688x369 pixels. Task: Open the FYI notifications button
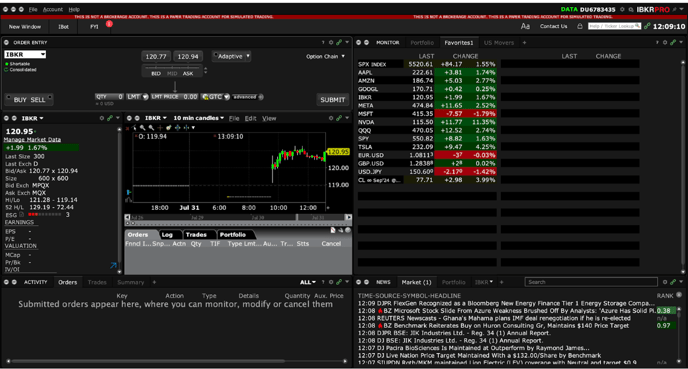tap(94, 27)
